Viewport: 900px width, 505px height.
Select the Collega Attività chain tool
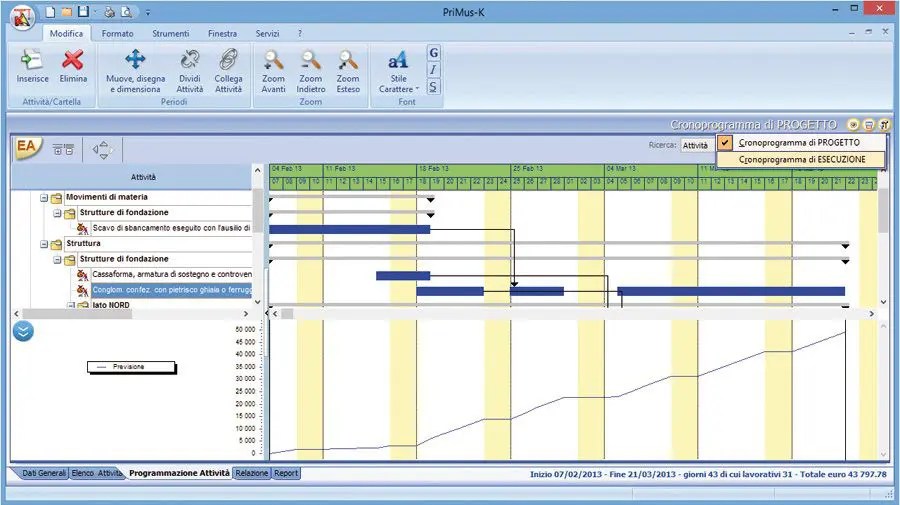pyautogui.click(x=228, y=71)
